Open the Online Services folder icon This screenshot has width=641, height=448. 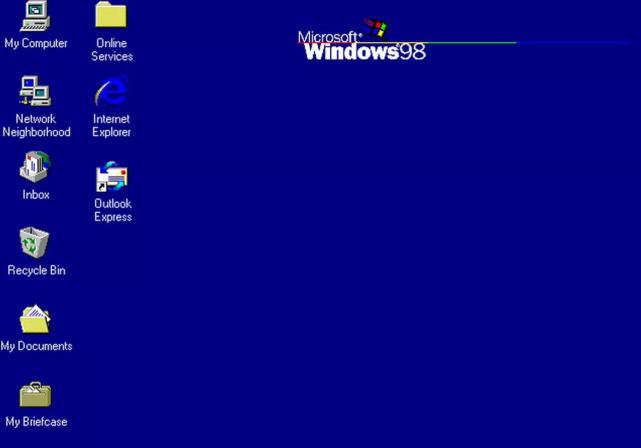tap(111, 14)
